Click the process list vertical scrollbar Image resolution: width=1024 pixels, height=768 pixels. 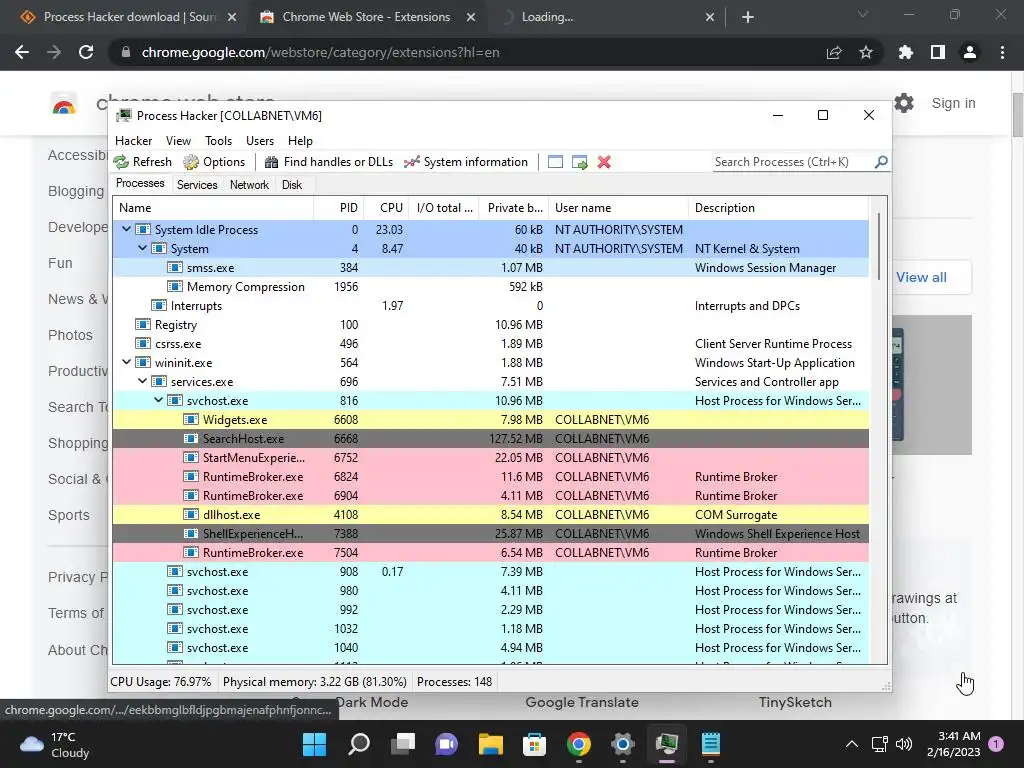click(x=879, y=246)
